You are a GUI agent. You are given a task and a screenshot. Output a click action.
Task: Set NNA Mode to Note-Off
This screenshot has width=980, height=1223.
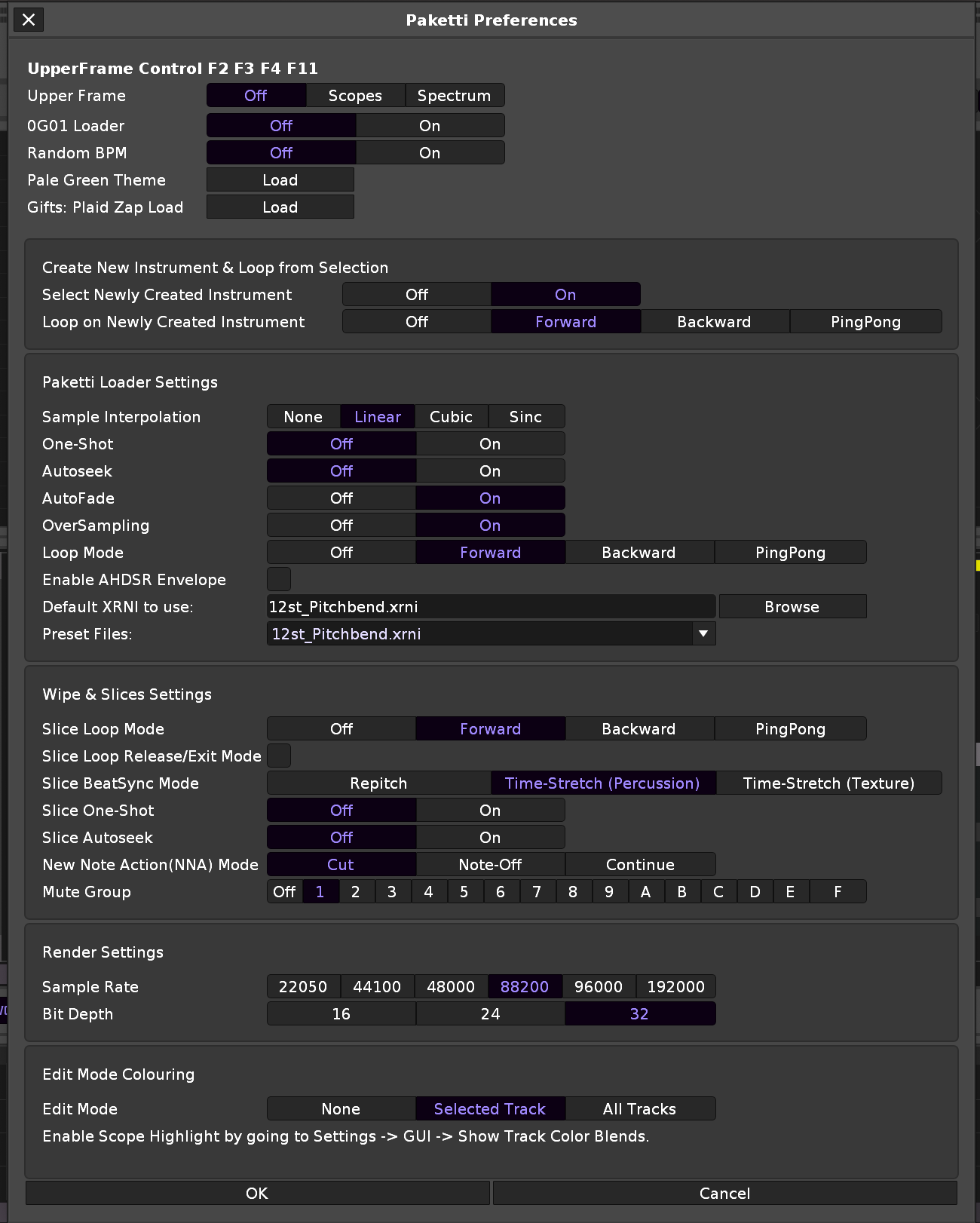[490, 865]
